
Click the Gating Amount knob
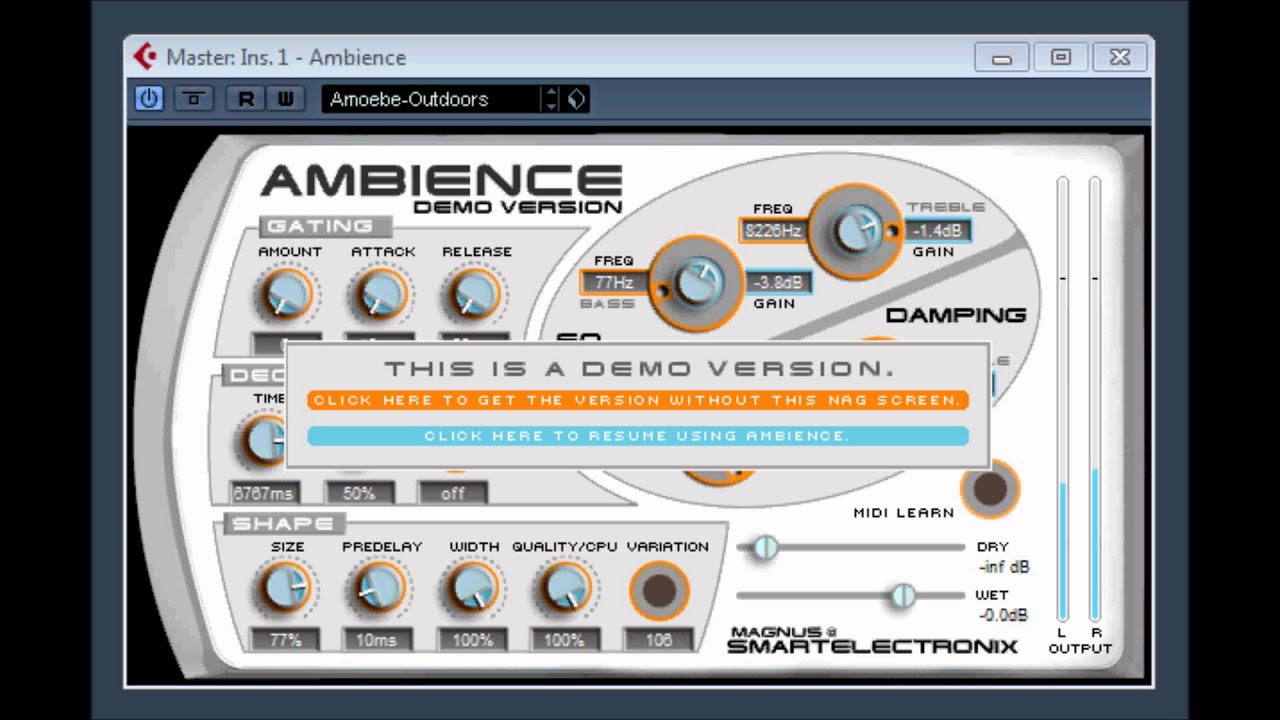tap(289, 295)
